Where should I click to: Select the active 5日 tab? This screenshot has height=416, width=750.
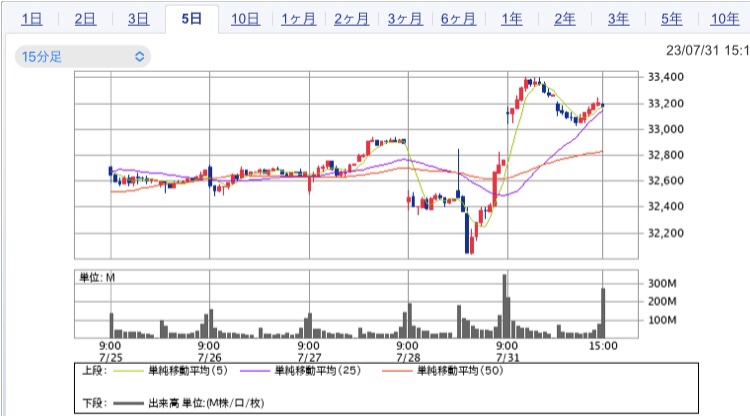(191, 19)
